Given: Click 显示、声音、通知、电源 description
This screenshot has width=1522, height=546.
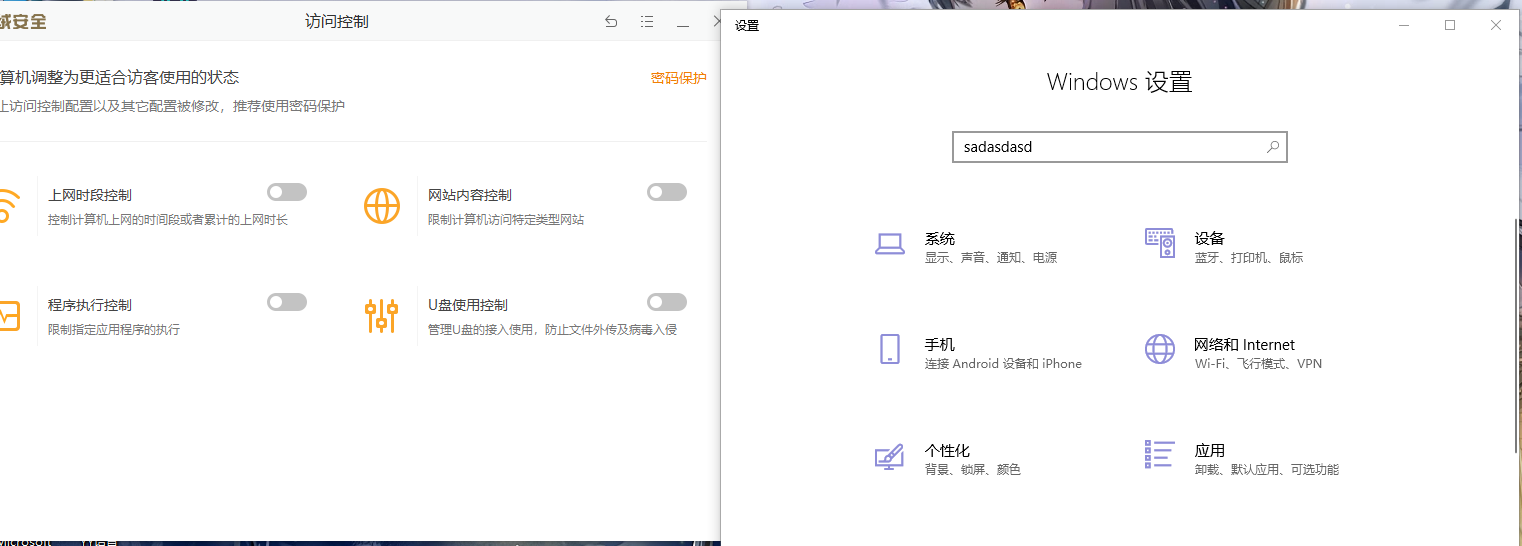Looking at the screenshot, I should (x=991, y=258).
